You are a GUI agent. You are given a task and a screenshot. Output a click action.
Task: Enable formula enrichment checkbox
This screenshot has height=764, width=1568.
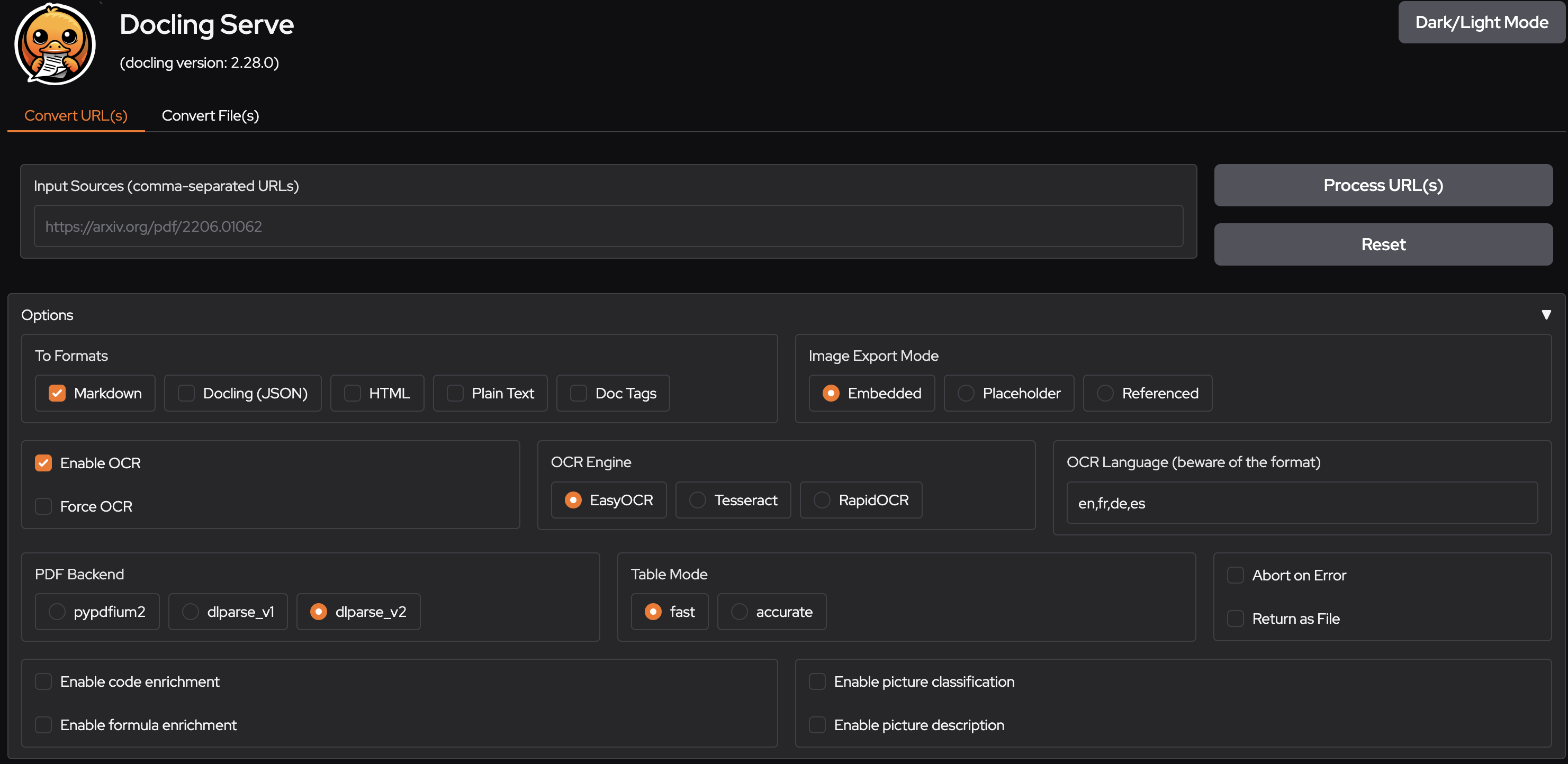coord(43,724)
